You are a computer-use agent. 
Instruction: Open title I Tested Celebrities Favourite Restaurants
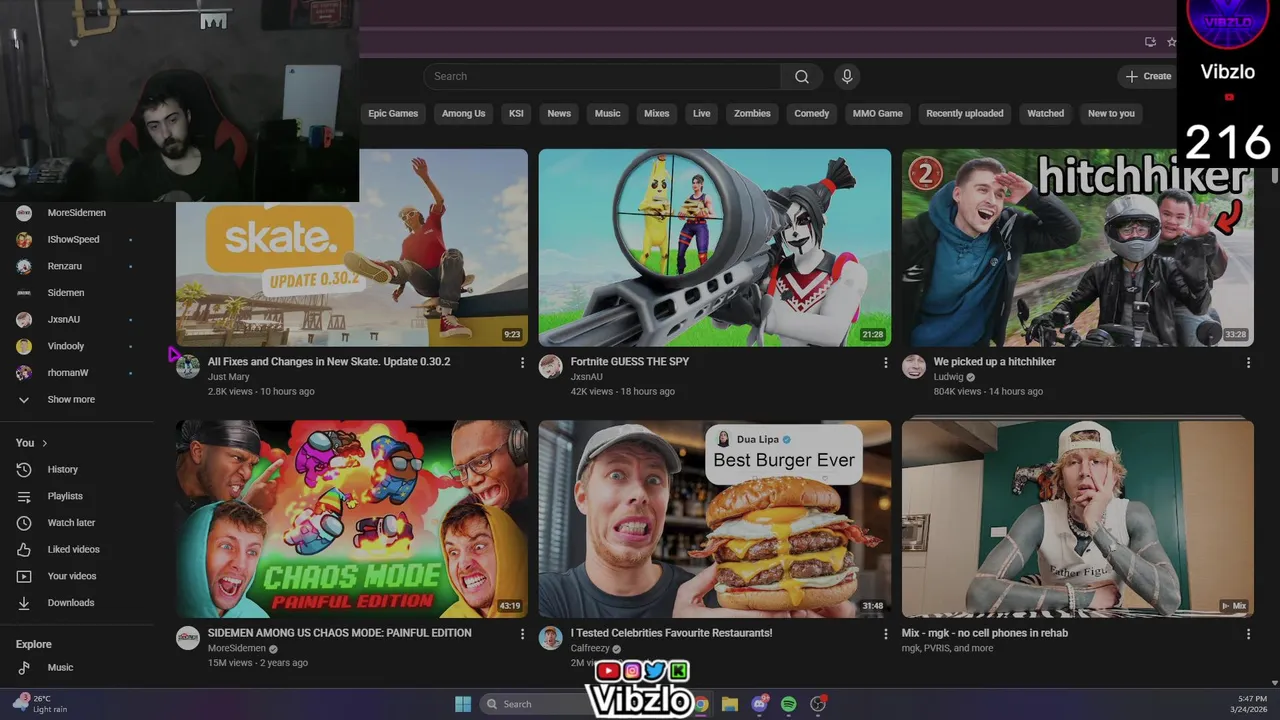coord(671,633)
